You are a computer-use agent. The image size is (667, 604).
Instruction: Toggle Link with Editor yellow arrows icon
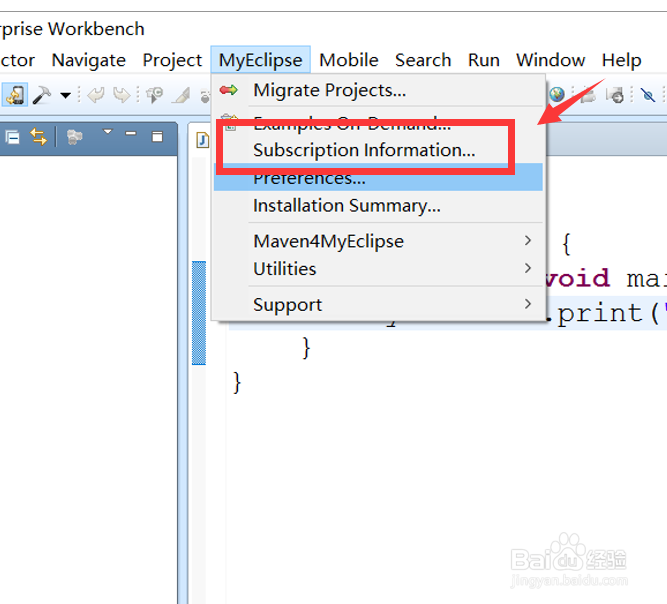38,137
